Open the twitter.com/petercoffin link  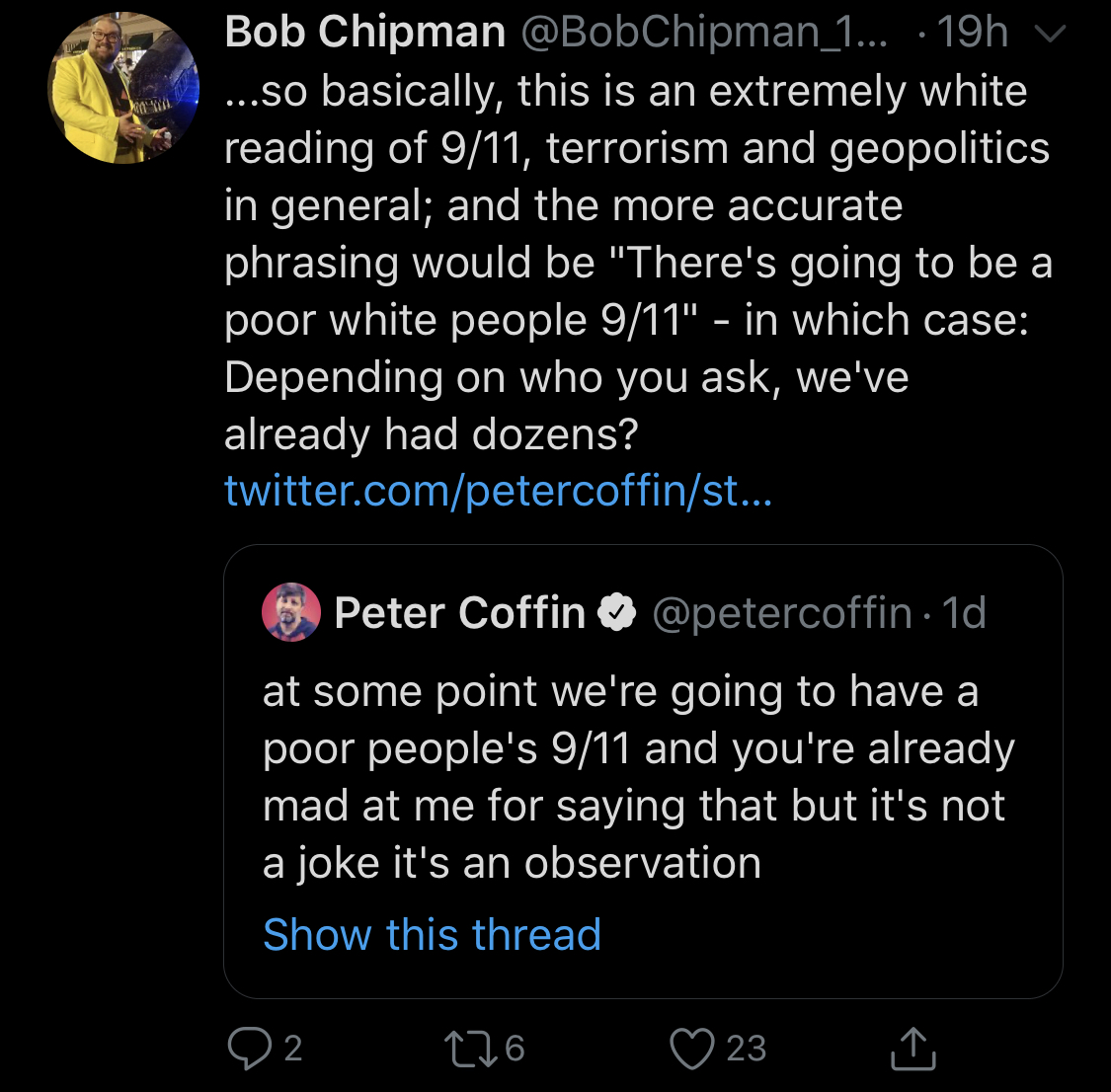pos(498,490)
